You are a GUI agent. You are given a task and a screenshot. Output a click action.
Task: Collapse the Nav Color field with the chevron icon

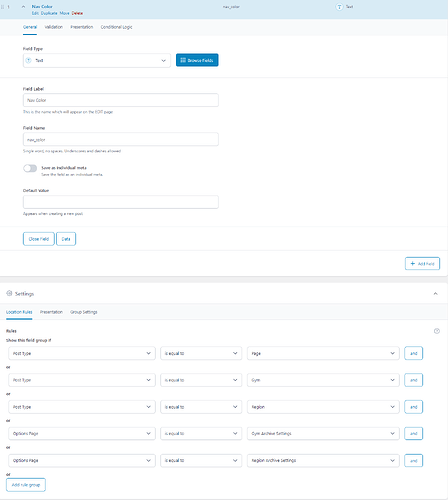pos(23,7)
